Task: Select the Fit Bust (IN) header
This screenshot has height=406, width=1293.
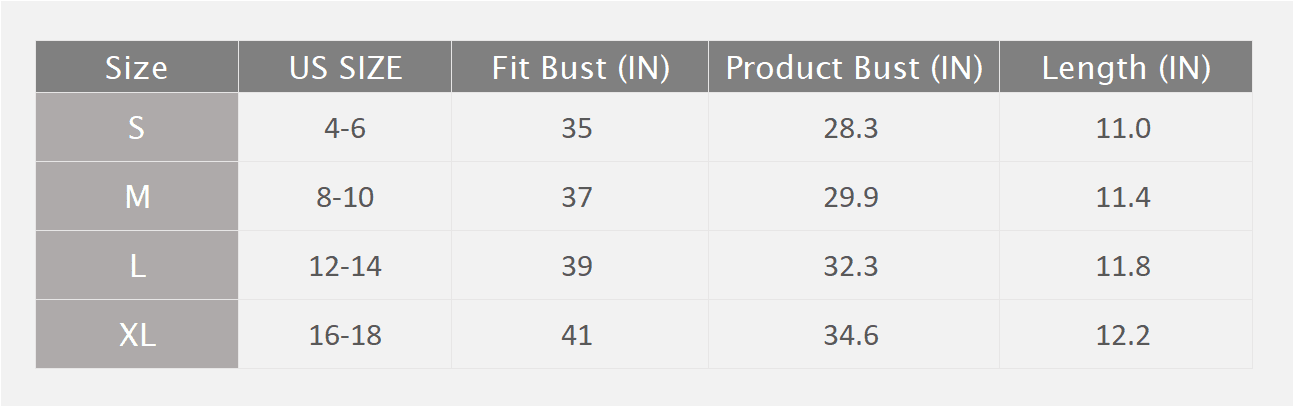Action: pos(580,67)
